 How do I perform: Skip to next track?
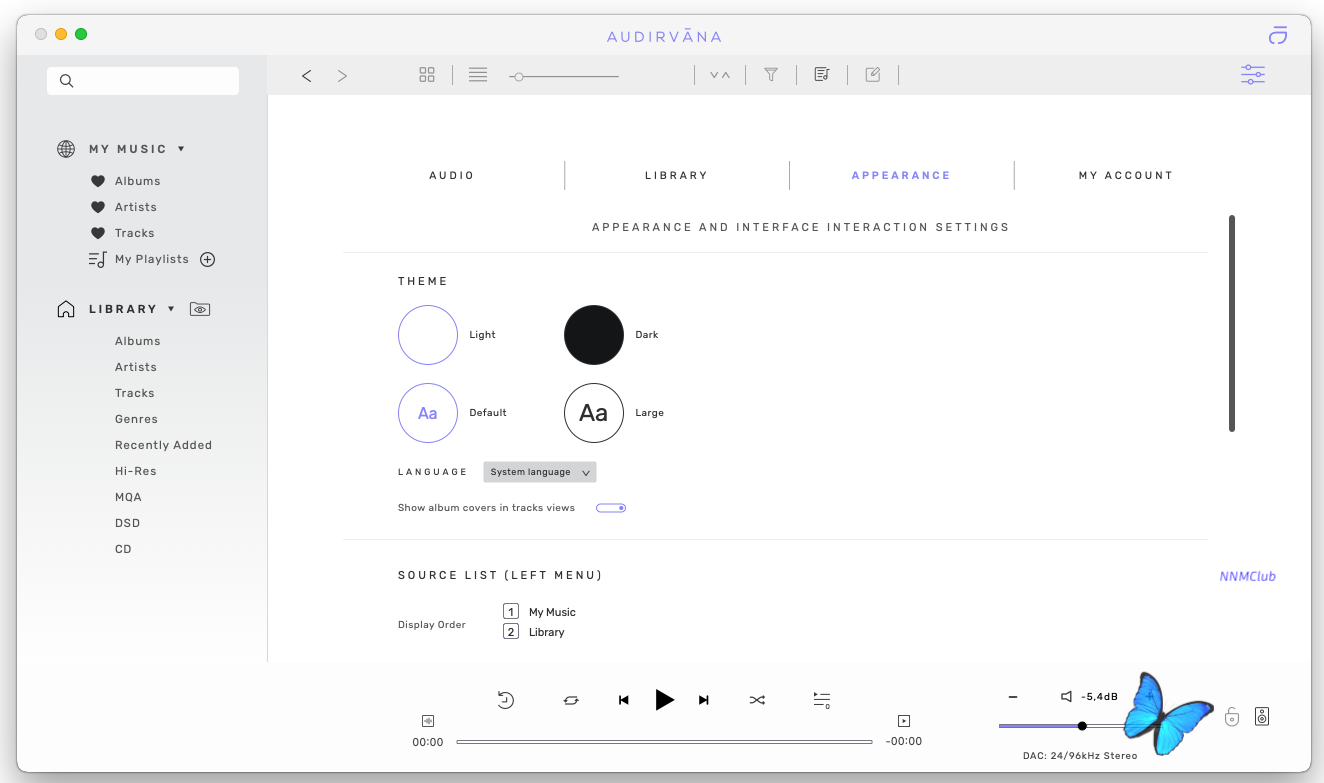[704, 701]
